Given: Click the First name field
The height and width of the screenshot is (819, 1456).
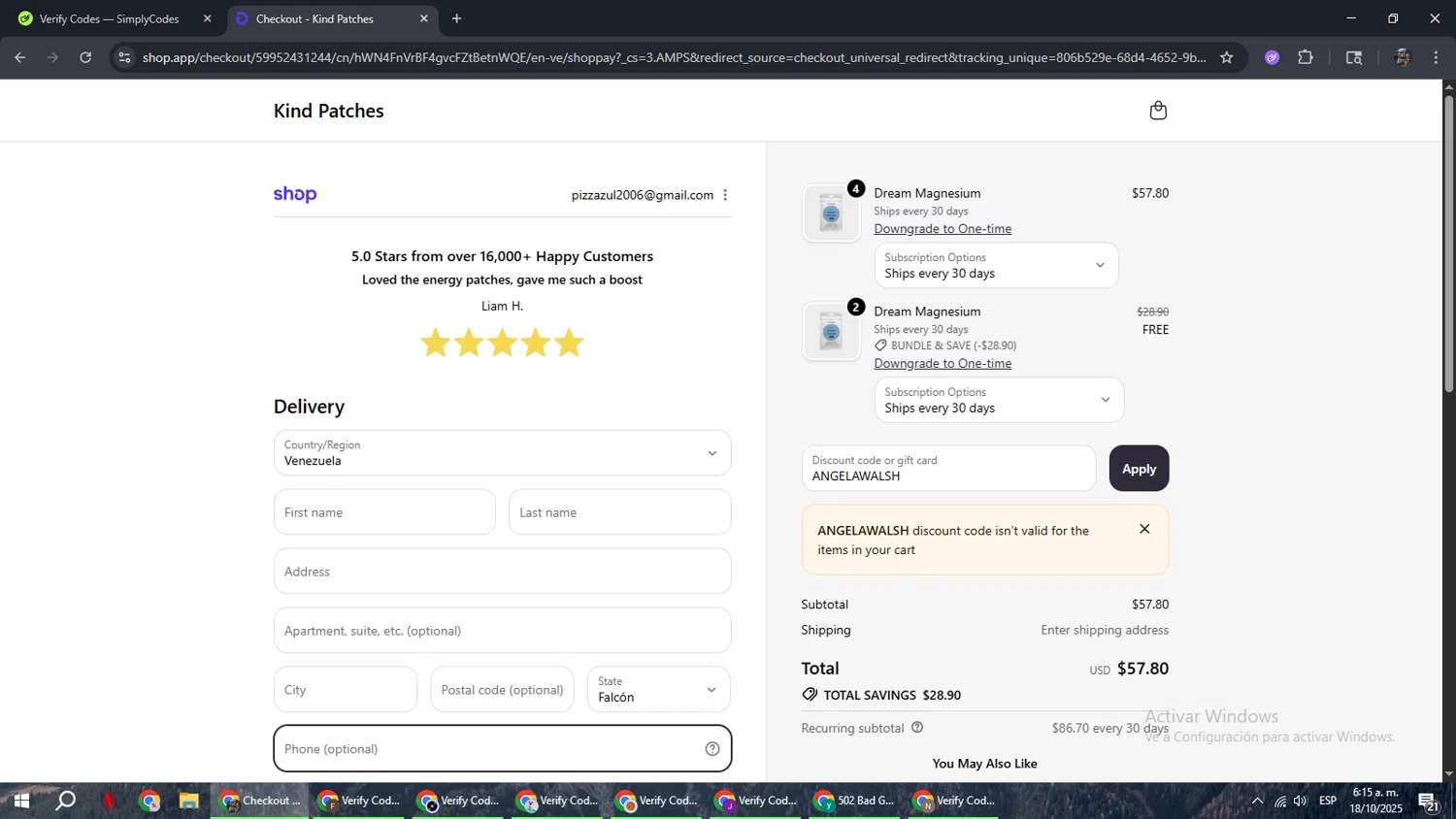Looking at the screenshot, I should click(384, 512).
